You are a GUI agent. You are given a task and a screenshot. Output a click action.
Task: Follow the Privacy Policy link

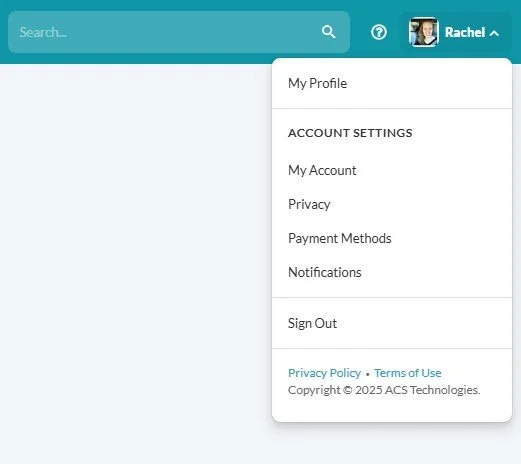[324, 373]
